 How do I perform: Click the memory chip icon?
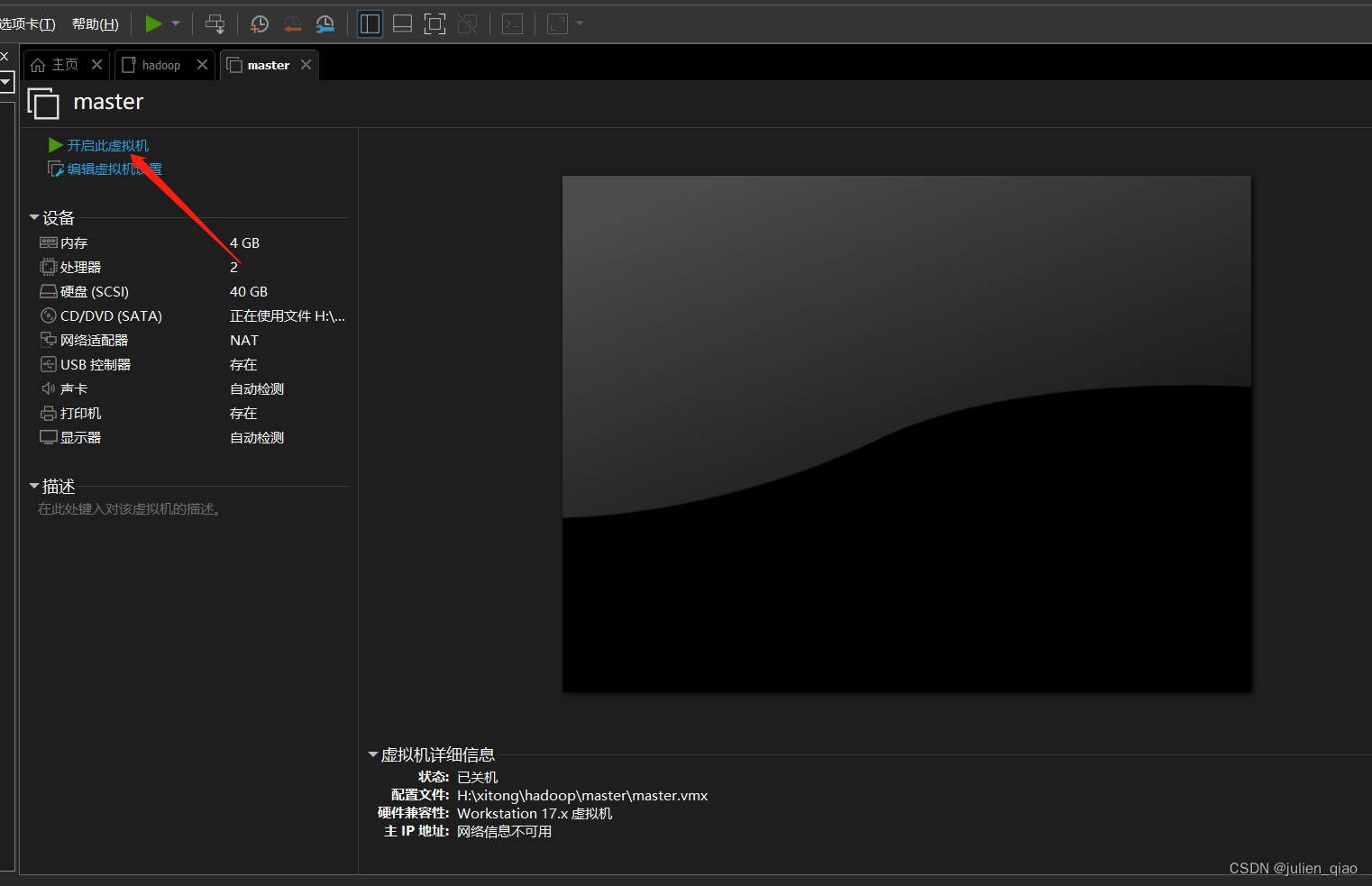click(x=49, y=242)
